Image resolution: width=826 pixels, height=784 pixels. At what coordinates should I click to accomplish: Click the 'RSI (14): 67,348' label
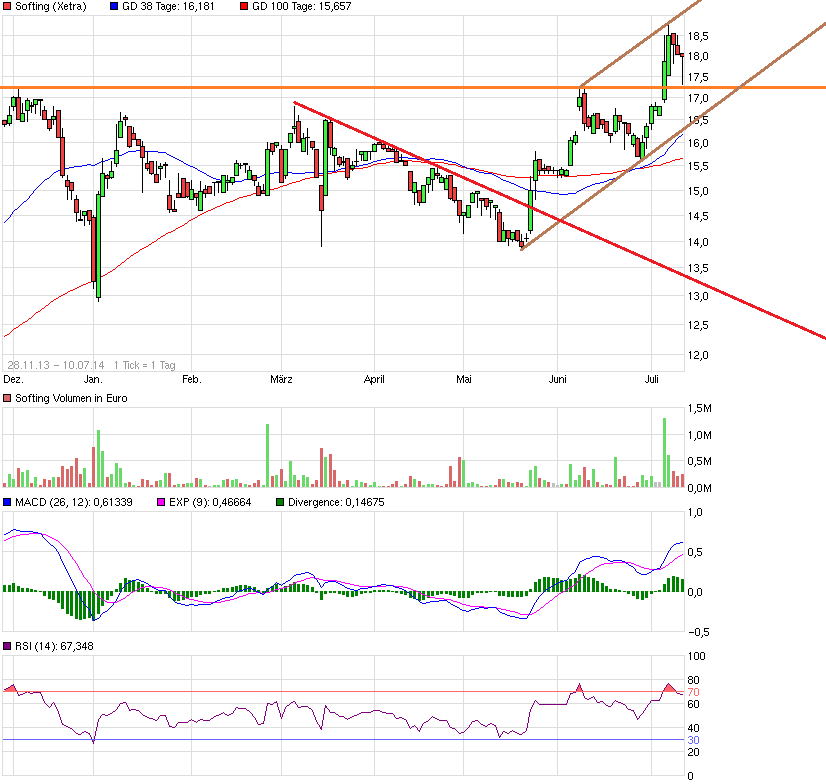tap(54, 646)
